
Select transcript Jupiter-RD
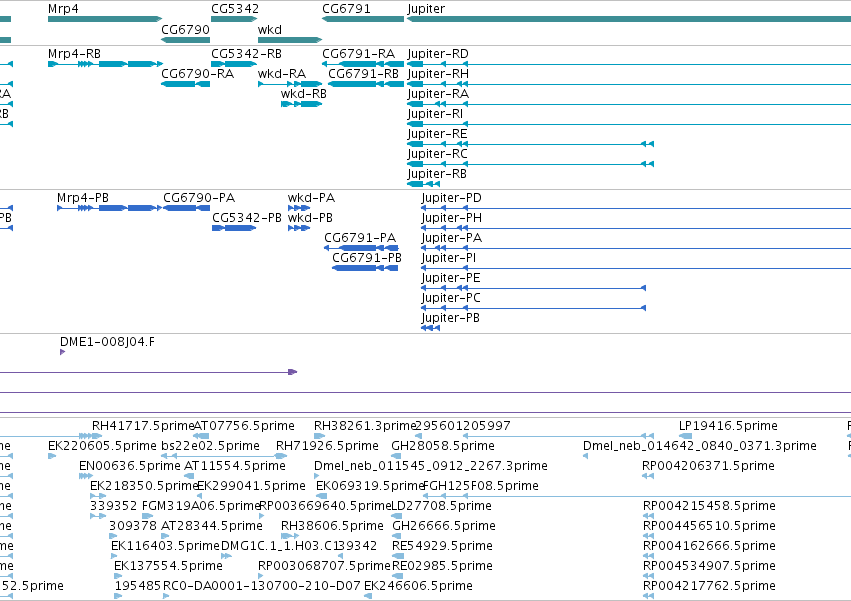[438, 54]
